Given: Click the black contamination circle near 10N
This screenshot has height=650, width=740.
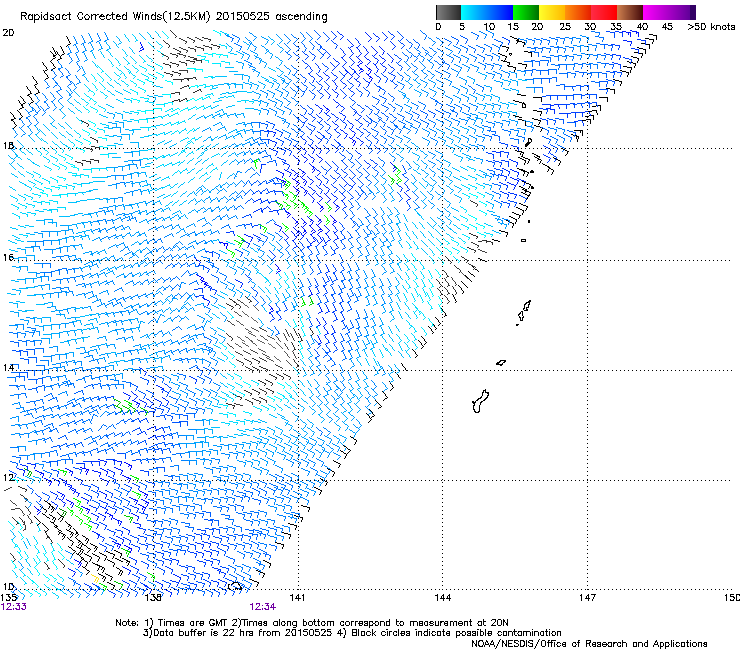Looking at the screenshot, I should (x=235, y=586).
